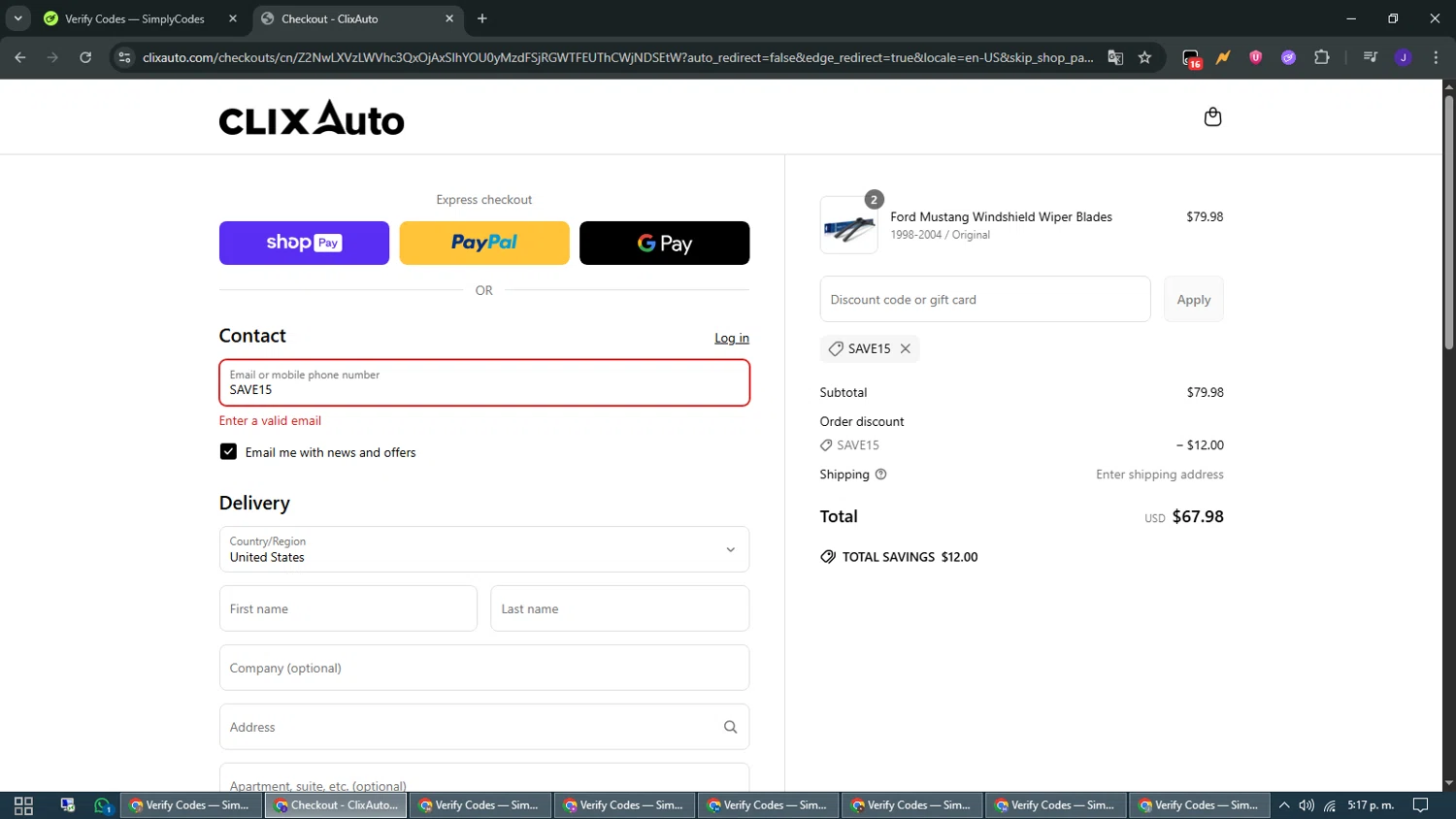Click the Enter shipping address text

tap(1159, 475)
